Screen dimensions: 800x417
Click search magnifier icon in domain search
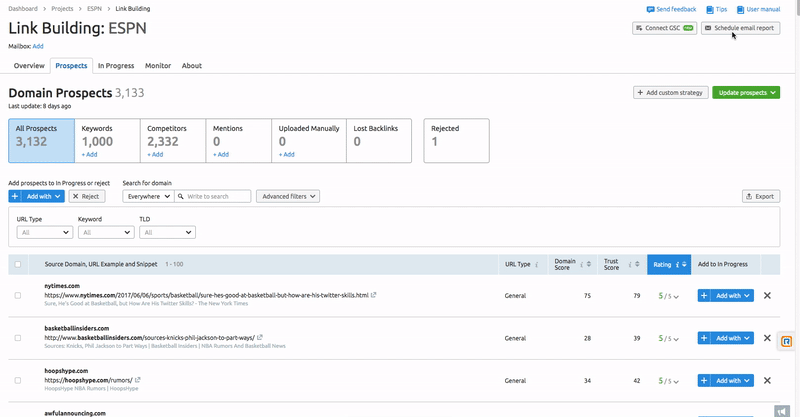coord(180,196)
